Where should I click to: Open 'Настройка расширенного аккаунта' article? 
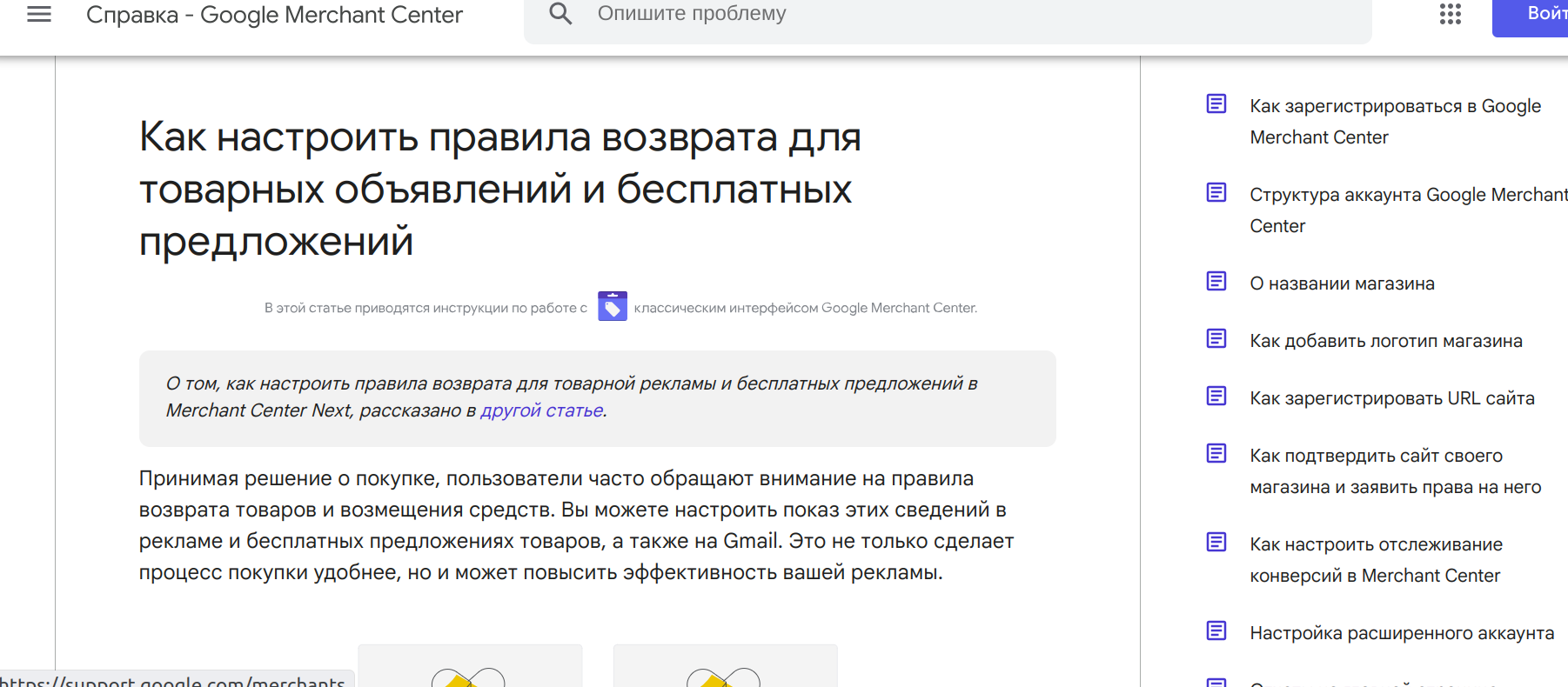(x=1402, y=633)
